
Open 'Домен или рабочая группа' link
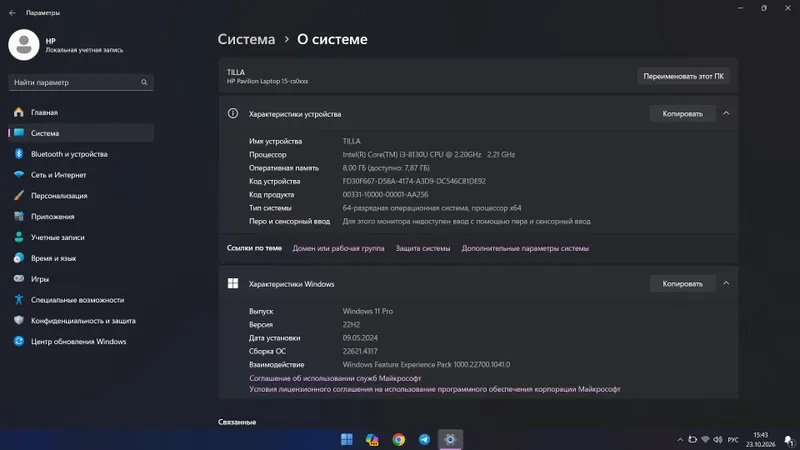338,248
